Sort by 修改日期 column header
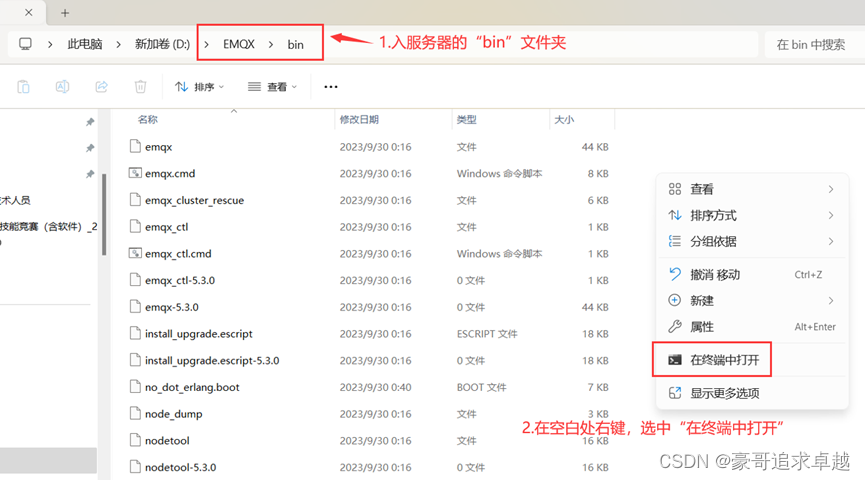 point(359,119)
